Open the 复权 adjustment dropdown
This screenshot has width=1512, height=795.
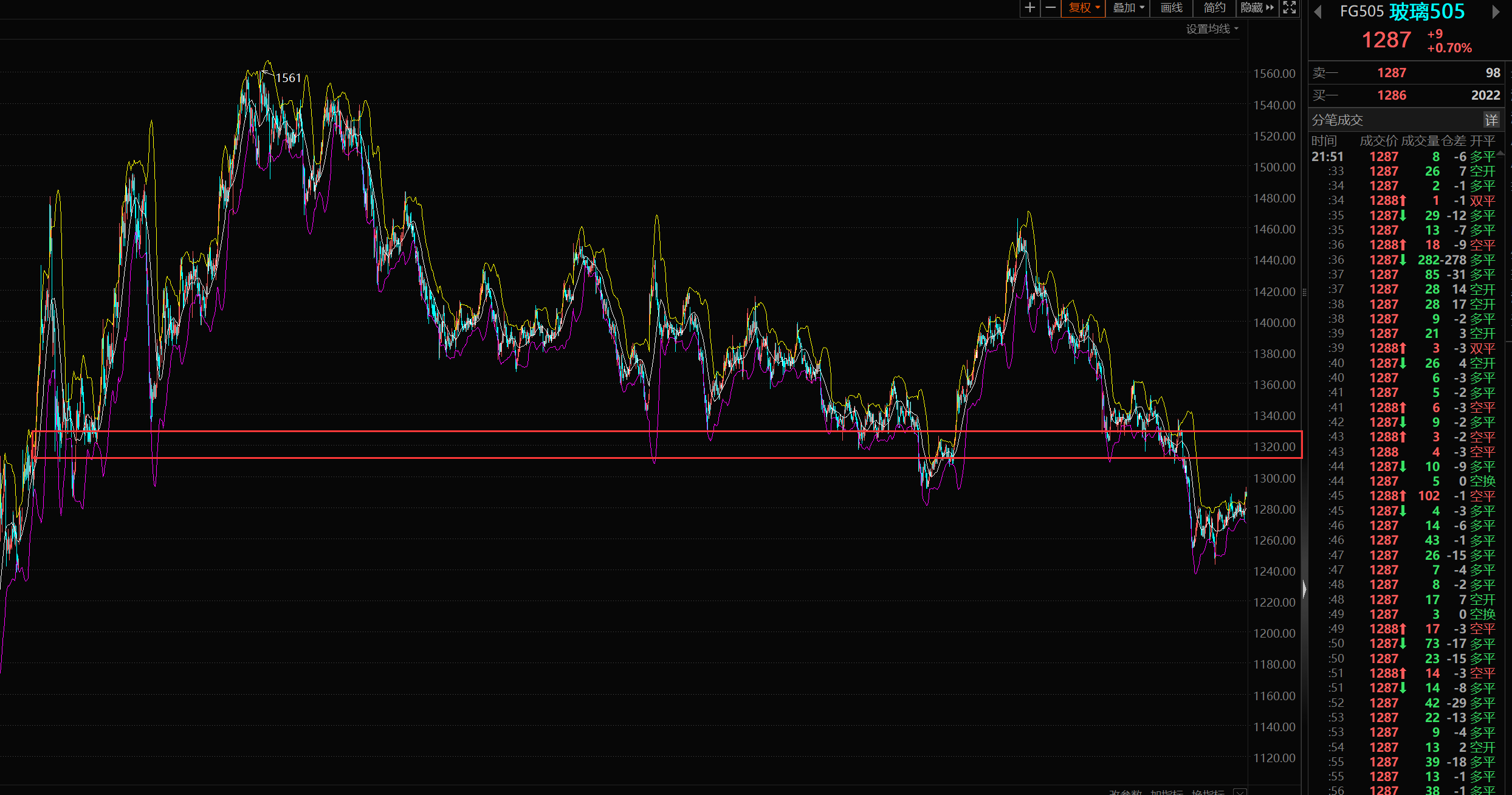tap(1084, 8)
